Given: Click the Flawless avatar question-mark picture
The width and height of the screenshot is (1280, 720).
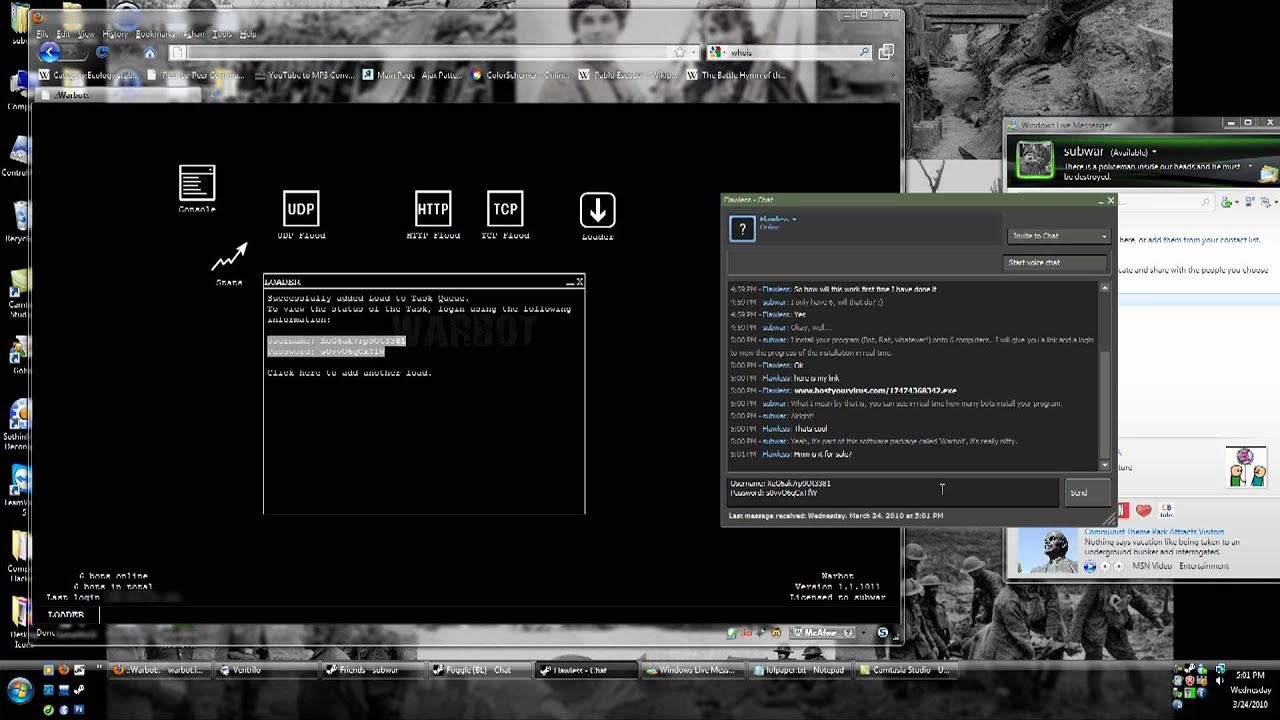Looking at the screenshot, I should pos(742,229).
